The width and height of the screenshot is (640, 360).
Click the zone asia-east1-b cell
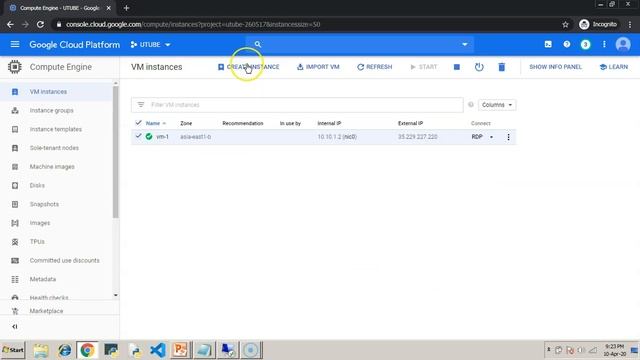[x=196, y=137]
